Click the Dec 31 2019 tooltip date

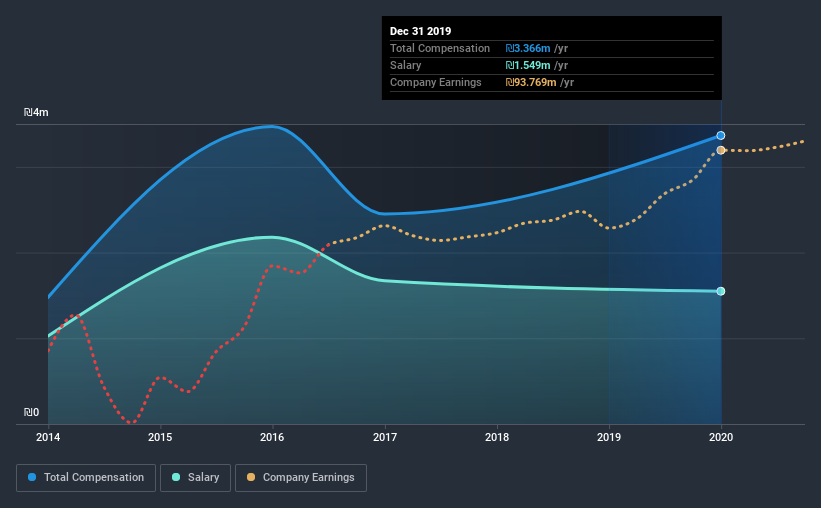coord(420,31)
